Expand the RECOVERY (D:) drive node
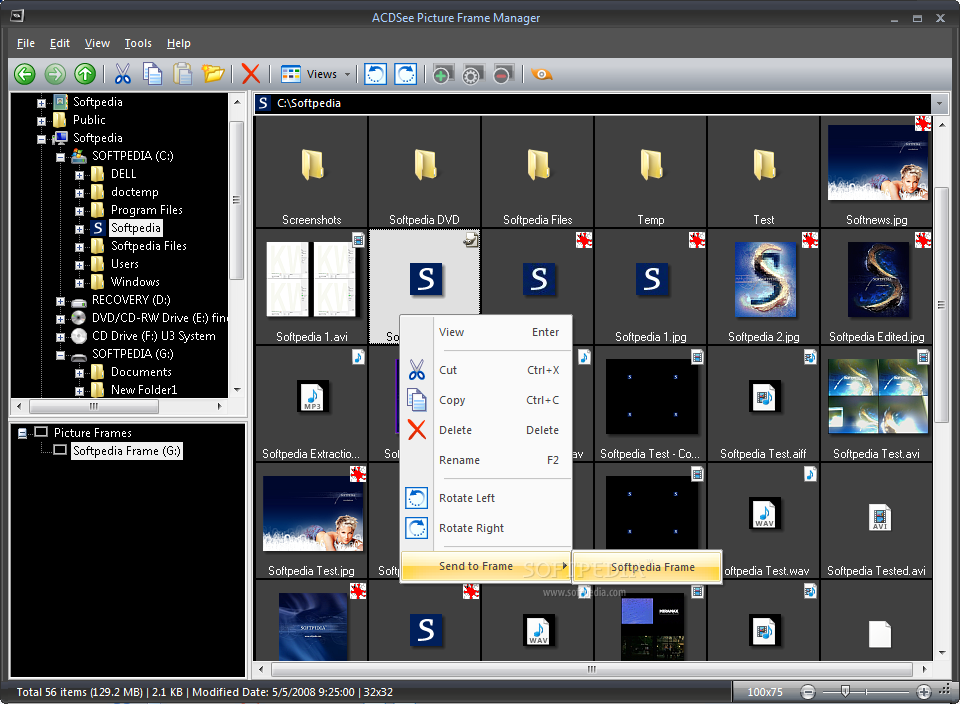Screen dimensions: 960x704 click(x=61, y=300)
